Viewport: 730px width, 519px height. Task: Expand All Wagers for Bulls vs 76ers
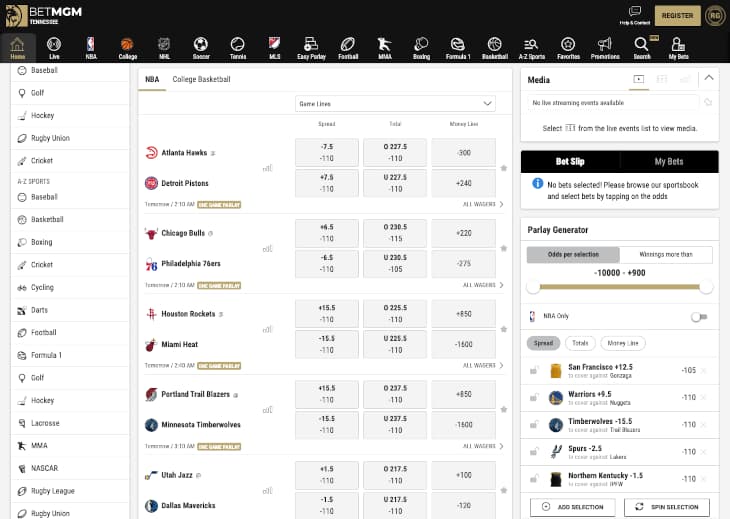point(483,285)
